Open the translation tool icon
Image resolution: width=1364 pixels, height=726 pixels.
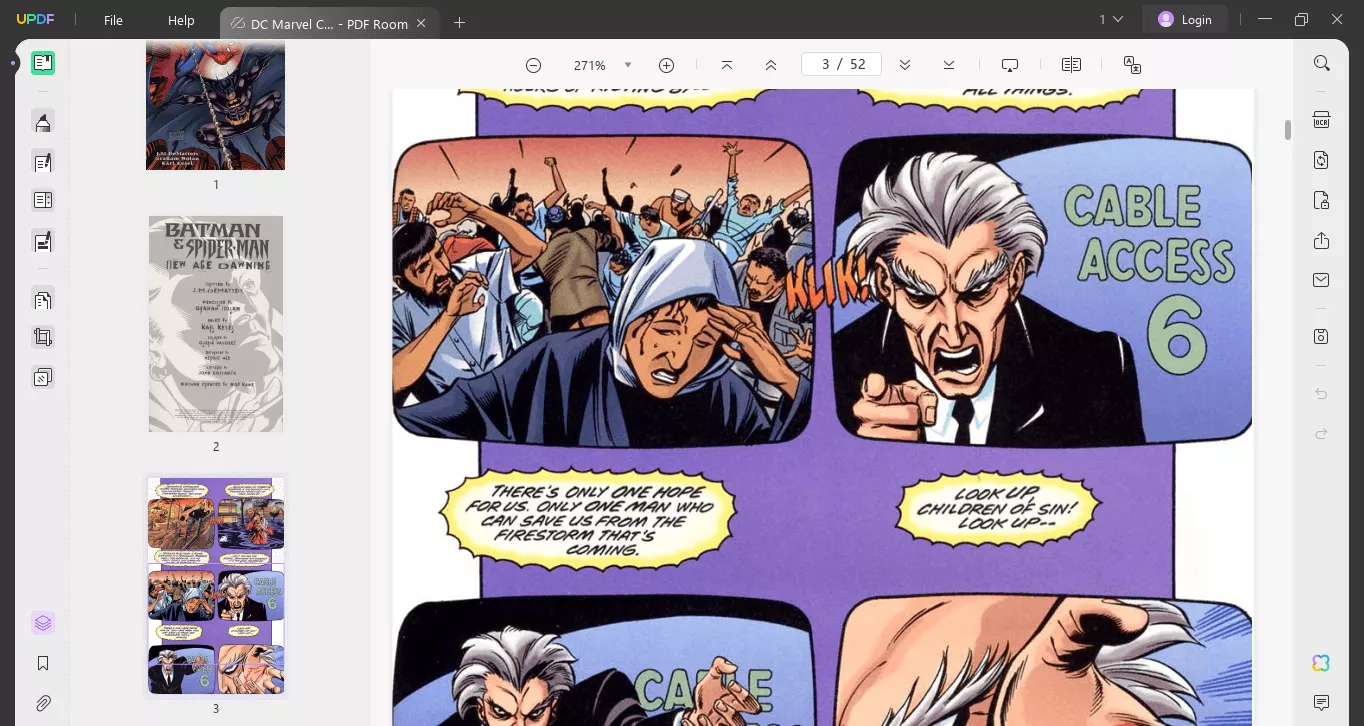1132,65
